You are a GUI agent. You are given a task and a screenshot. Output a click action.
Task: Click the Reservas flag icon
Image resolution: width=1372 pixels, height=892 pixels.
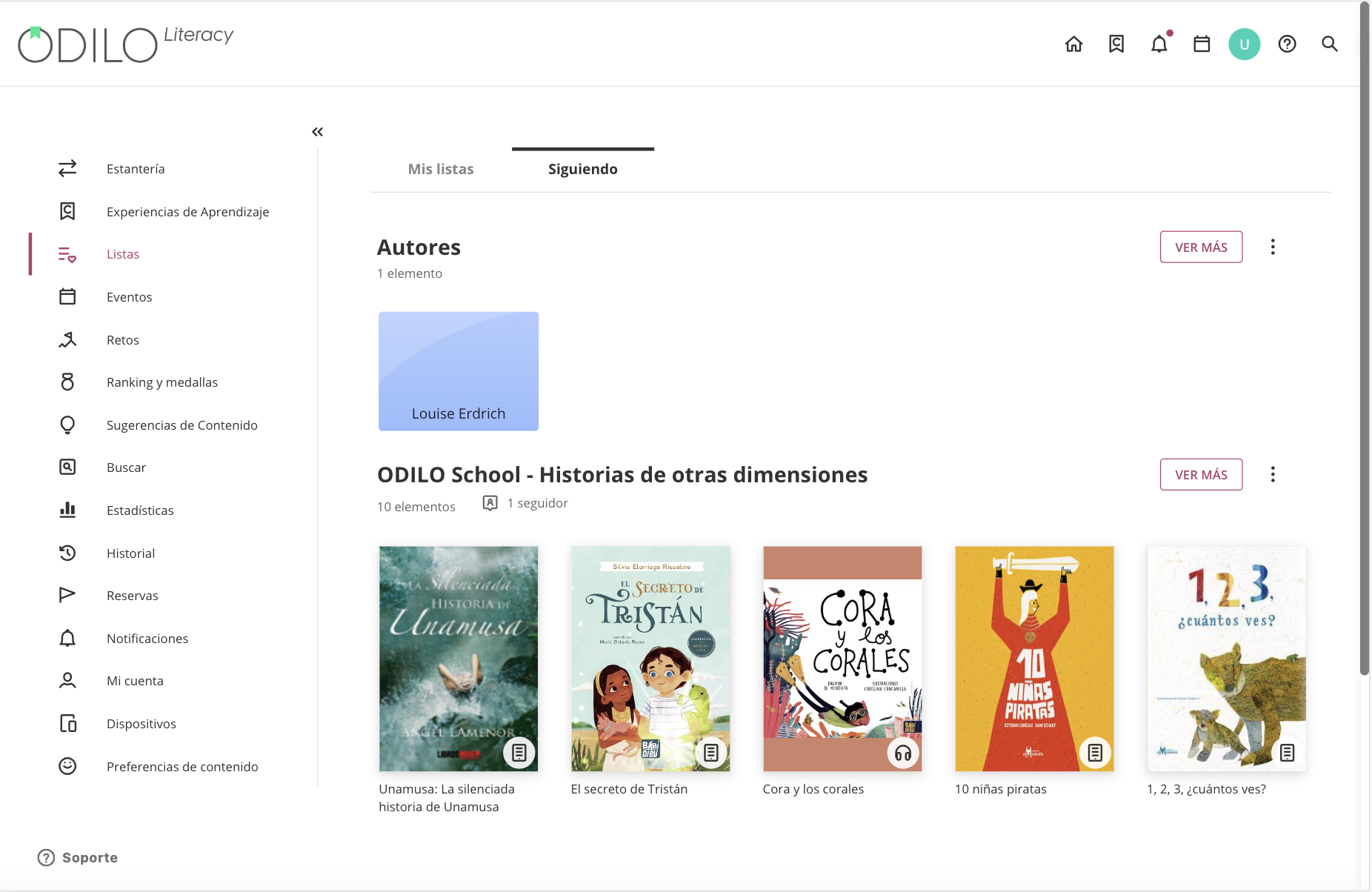click(67, 596)
